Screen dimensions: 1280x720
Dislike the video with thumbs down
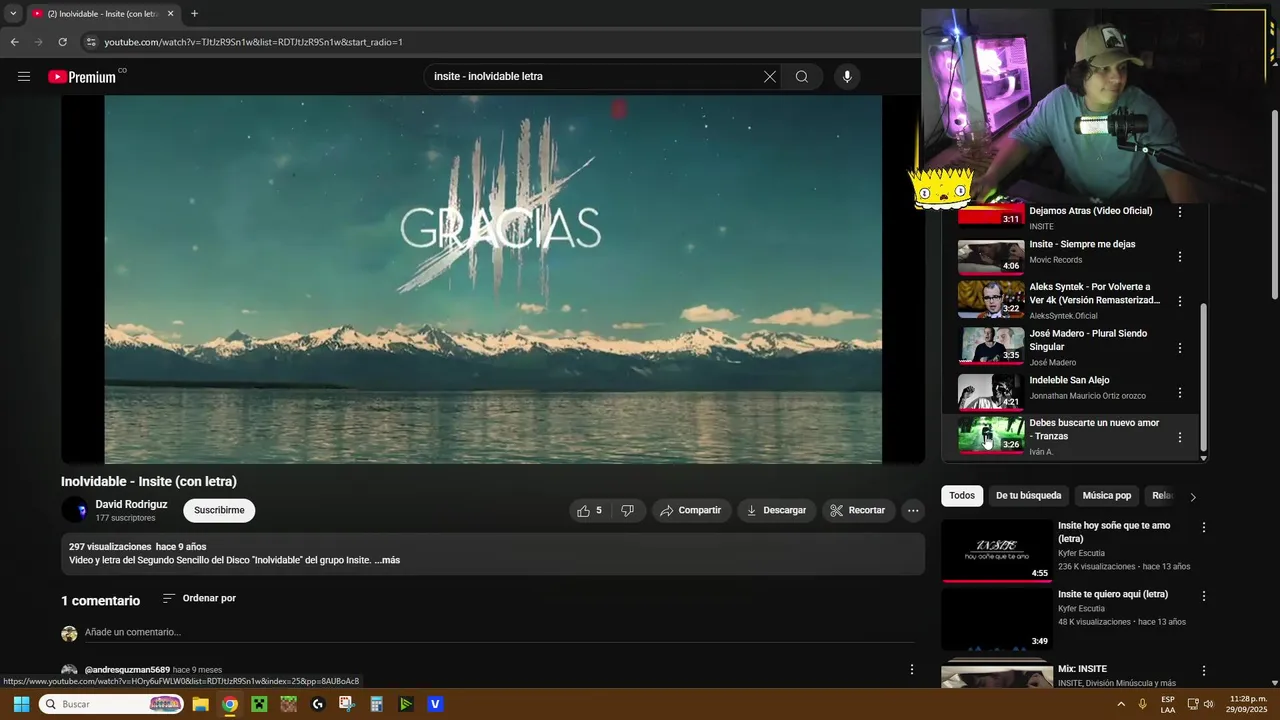628,510
